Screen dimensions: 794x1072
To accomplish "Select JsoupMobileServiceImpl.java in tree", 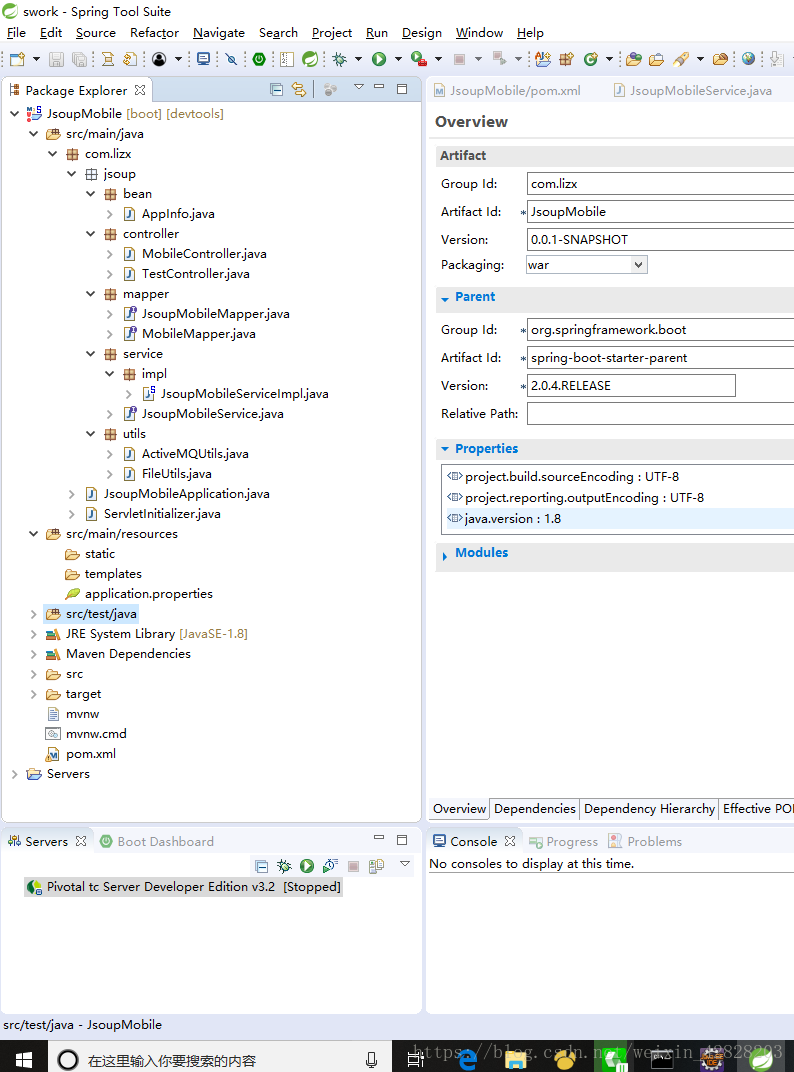I will coord(244,394).
